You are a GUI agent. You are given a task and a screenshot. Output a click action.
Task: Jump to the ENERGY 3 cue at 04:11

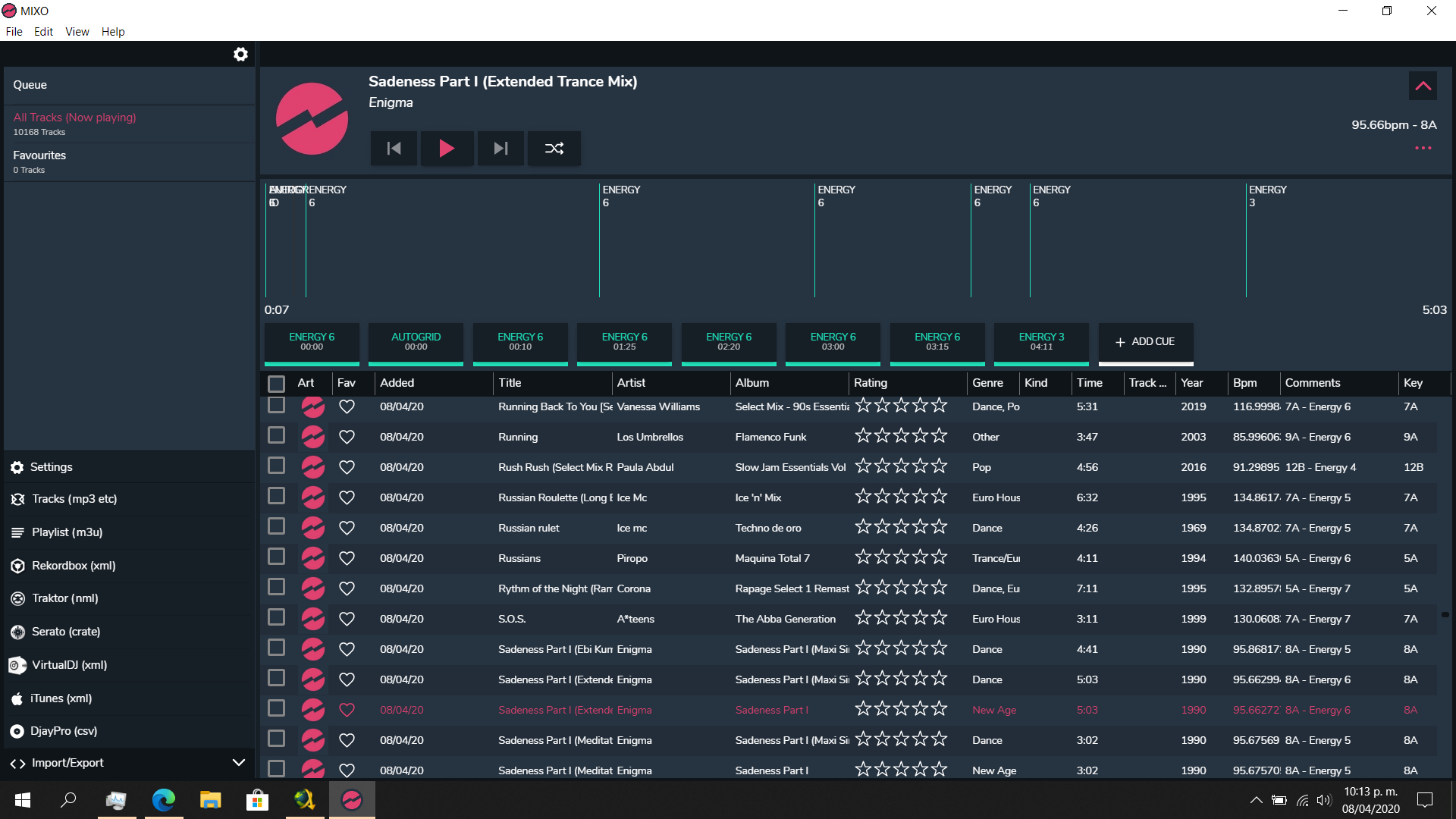click(x=1041, y=342)
